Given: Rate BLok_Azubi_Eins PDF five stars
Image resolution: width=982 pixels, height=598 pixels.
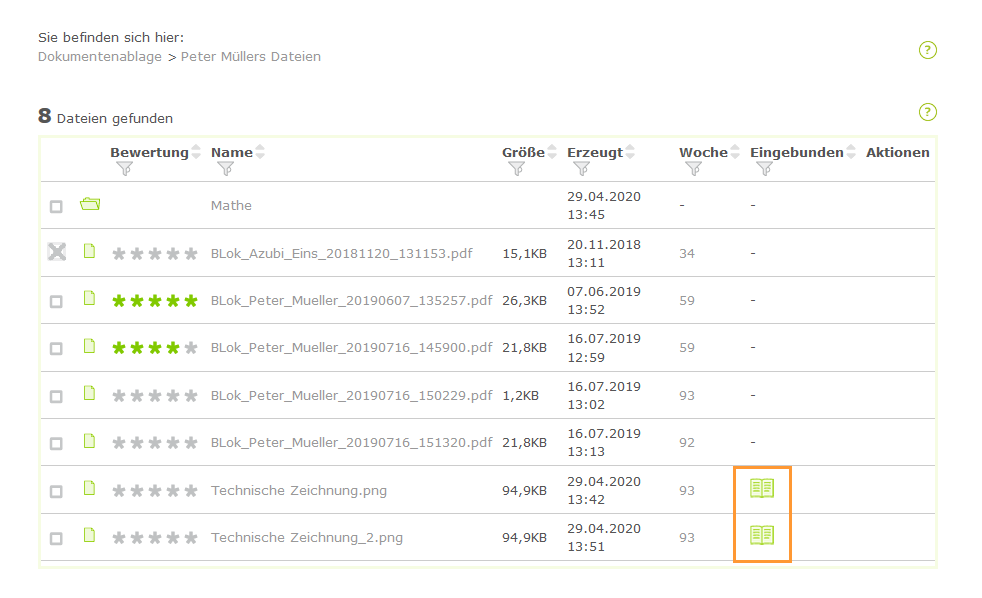Looking at the screenshot, I should click(x=191, y=254).
